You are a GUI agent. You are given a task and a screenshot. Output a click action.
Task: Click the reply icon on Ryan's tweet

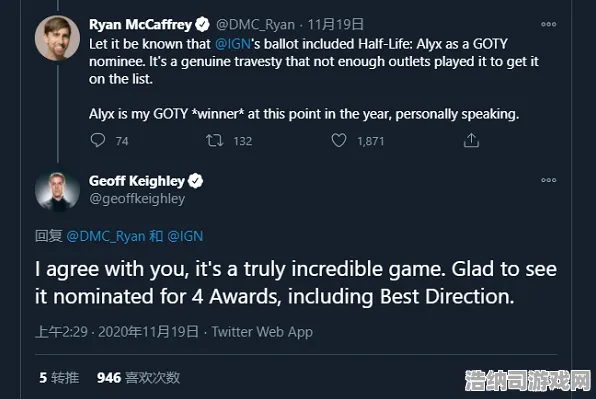98,140
